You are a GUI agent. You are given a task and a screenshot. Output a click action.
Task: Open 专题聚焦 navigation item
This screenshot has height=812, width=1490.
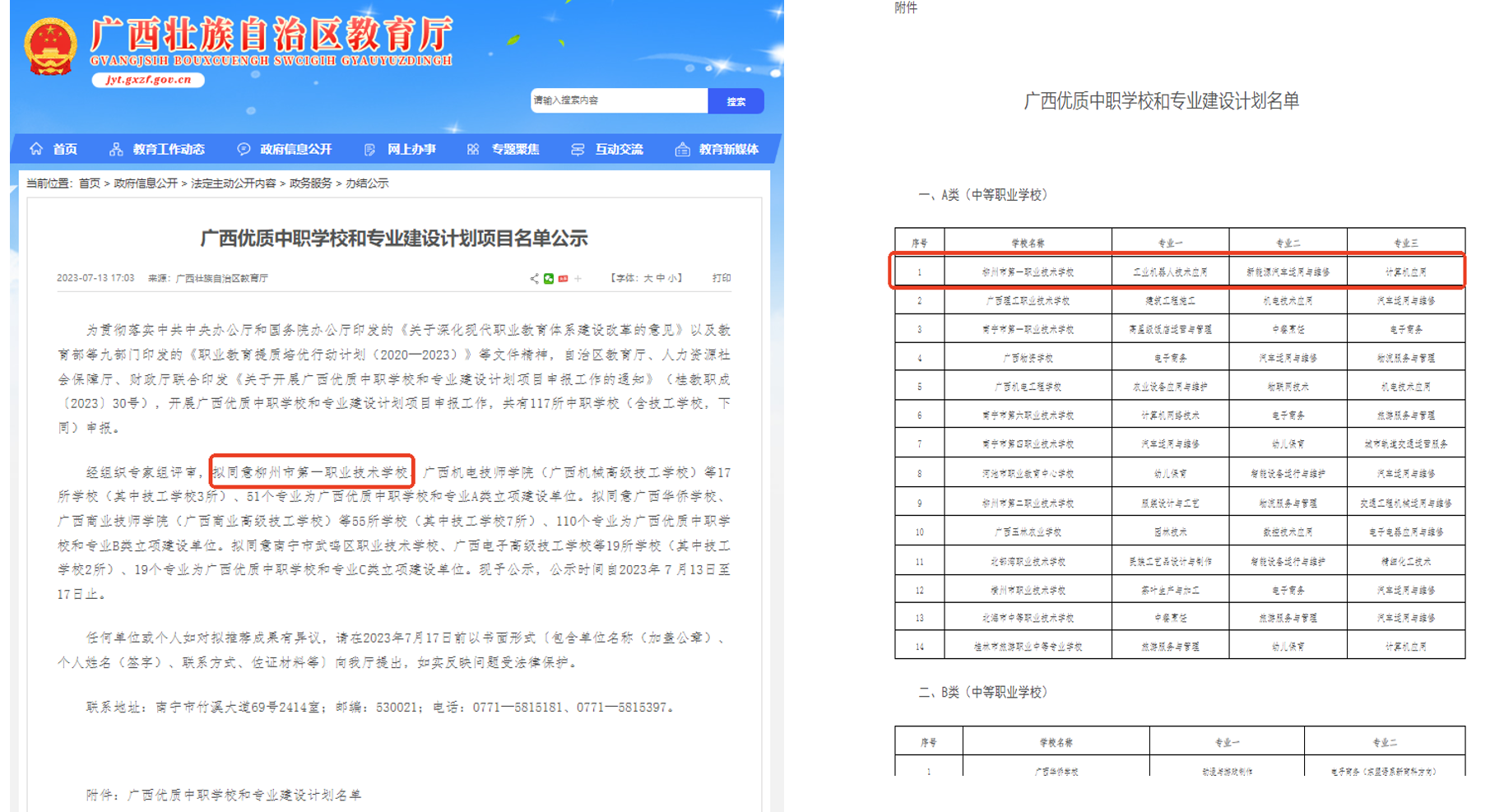pos(516,149)
